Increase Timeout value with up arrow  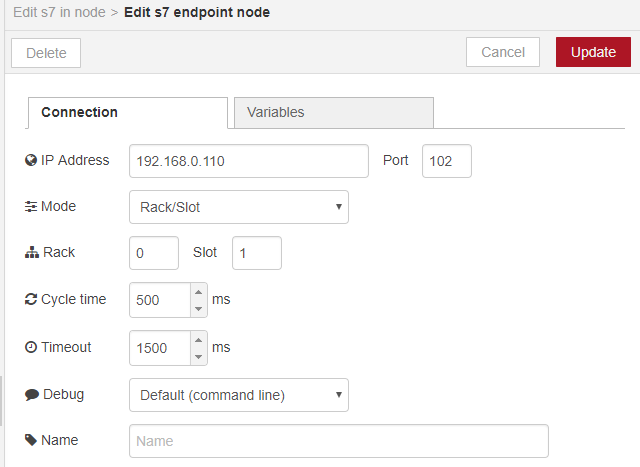[198, 340]
